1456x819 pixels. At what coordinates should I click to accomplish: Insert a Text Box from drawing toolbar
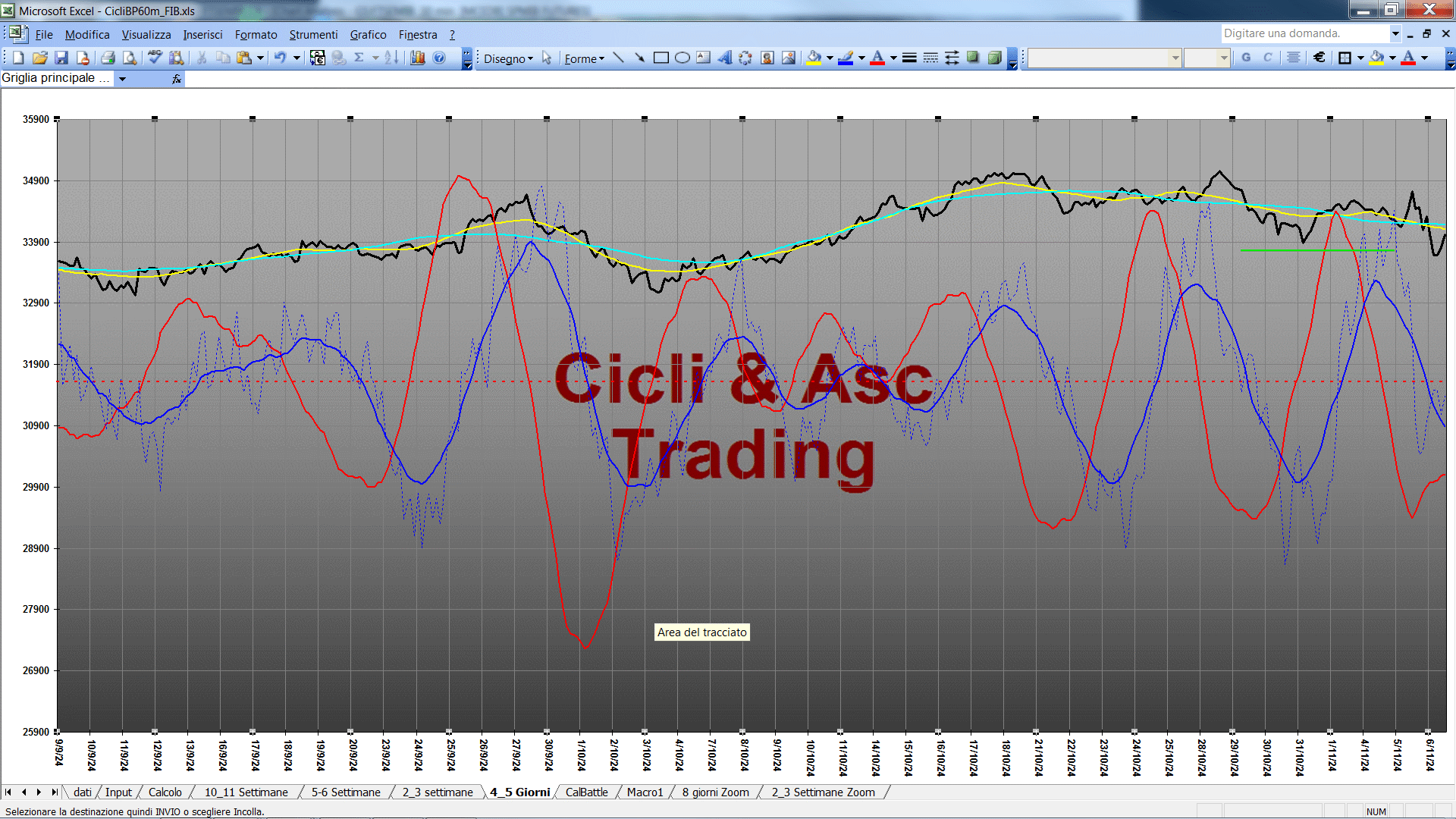pos(703,58)
